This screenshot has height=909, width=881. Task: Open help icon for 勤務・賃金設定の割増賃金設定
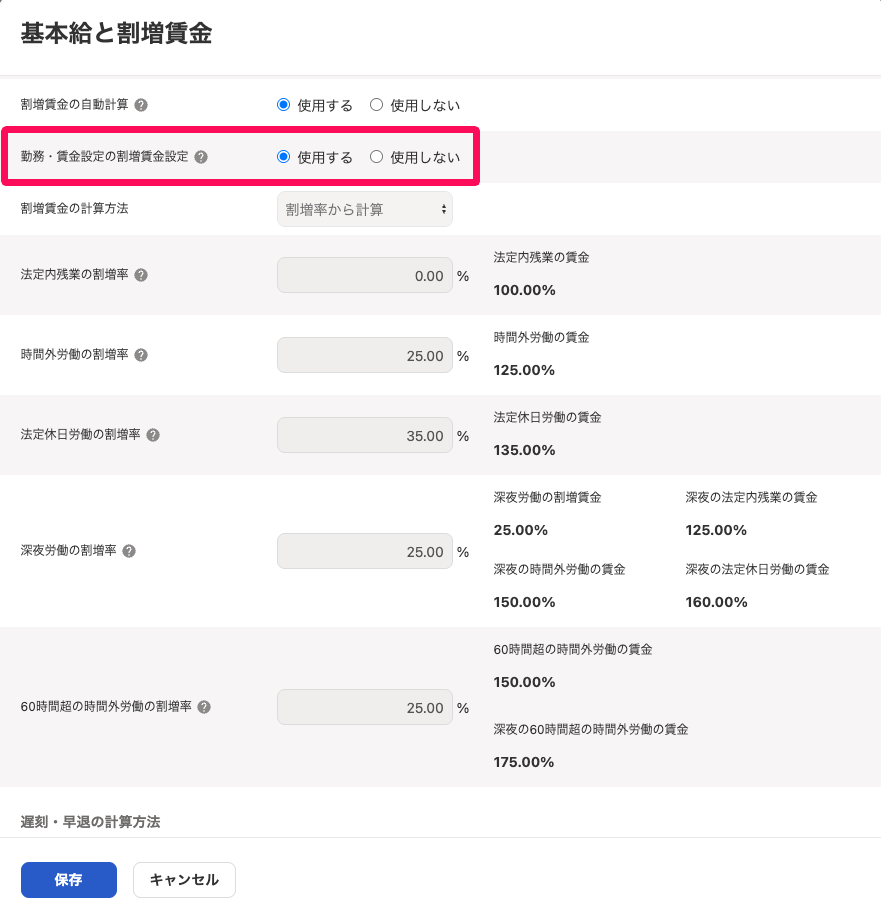pyautogui.click(x=201, y=157)
